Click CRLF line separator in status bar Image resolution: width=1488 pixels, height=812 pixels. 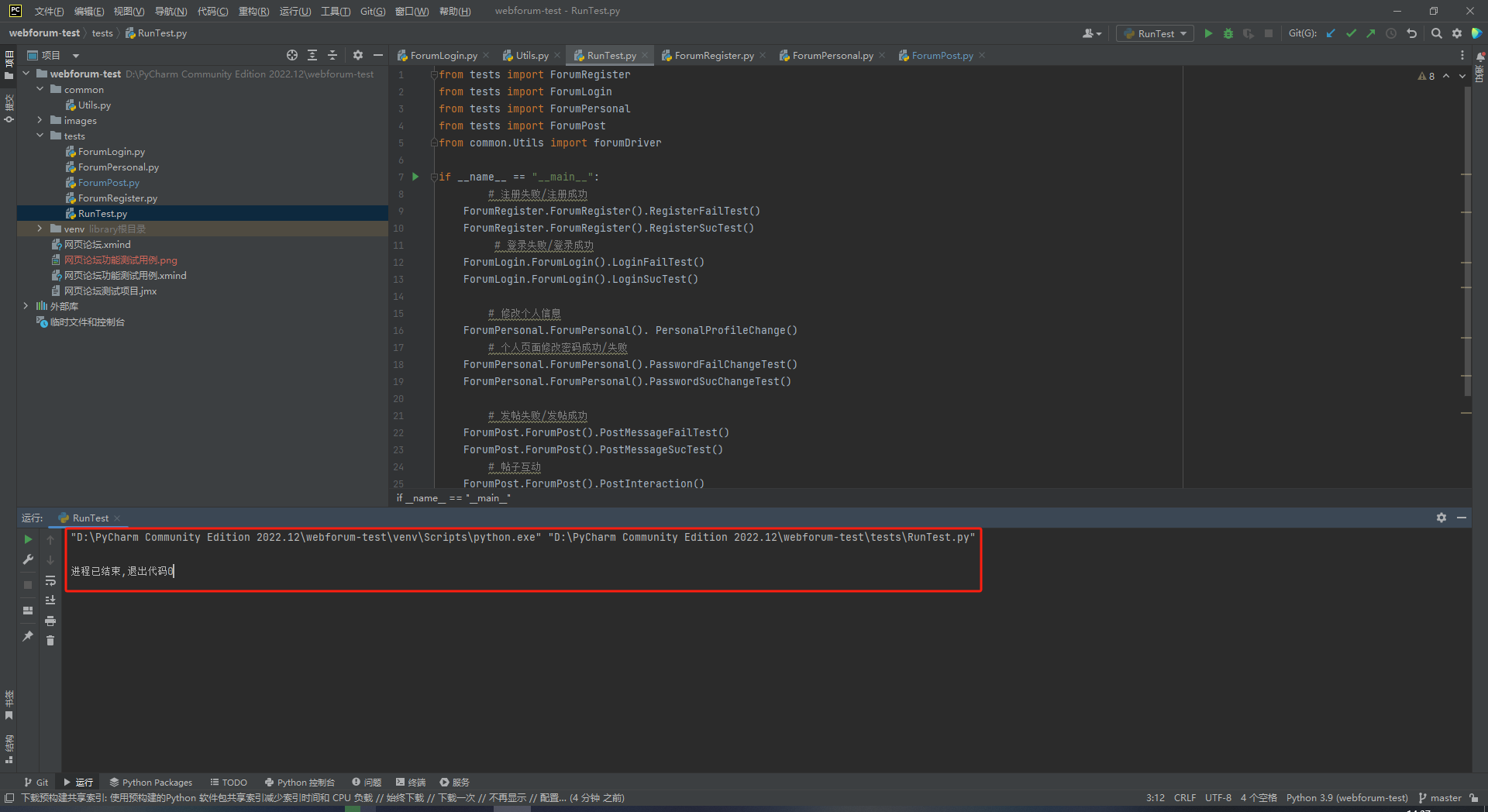pos(1184,797)
